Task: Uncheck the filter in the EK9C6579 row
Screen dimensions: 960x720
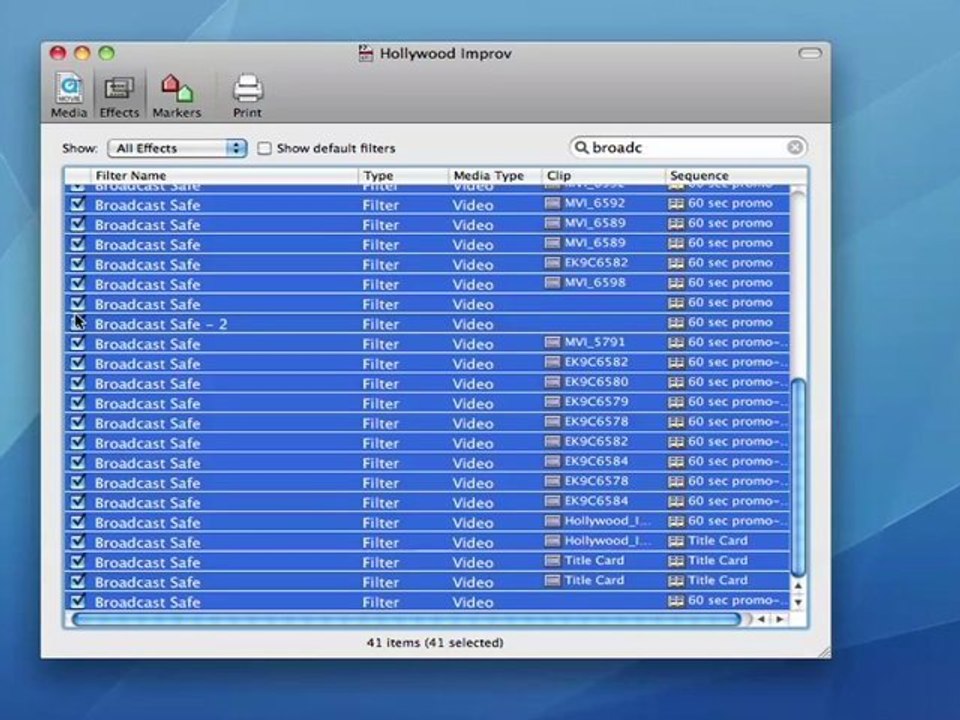Action: click(x=78, y=402)
